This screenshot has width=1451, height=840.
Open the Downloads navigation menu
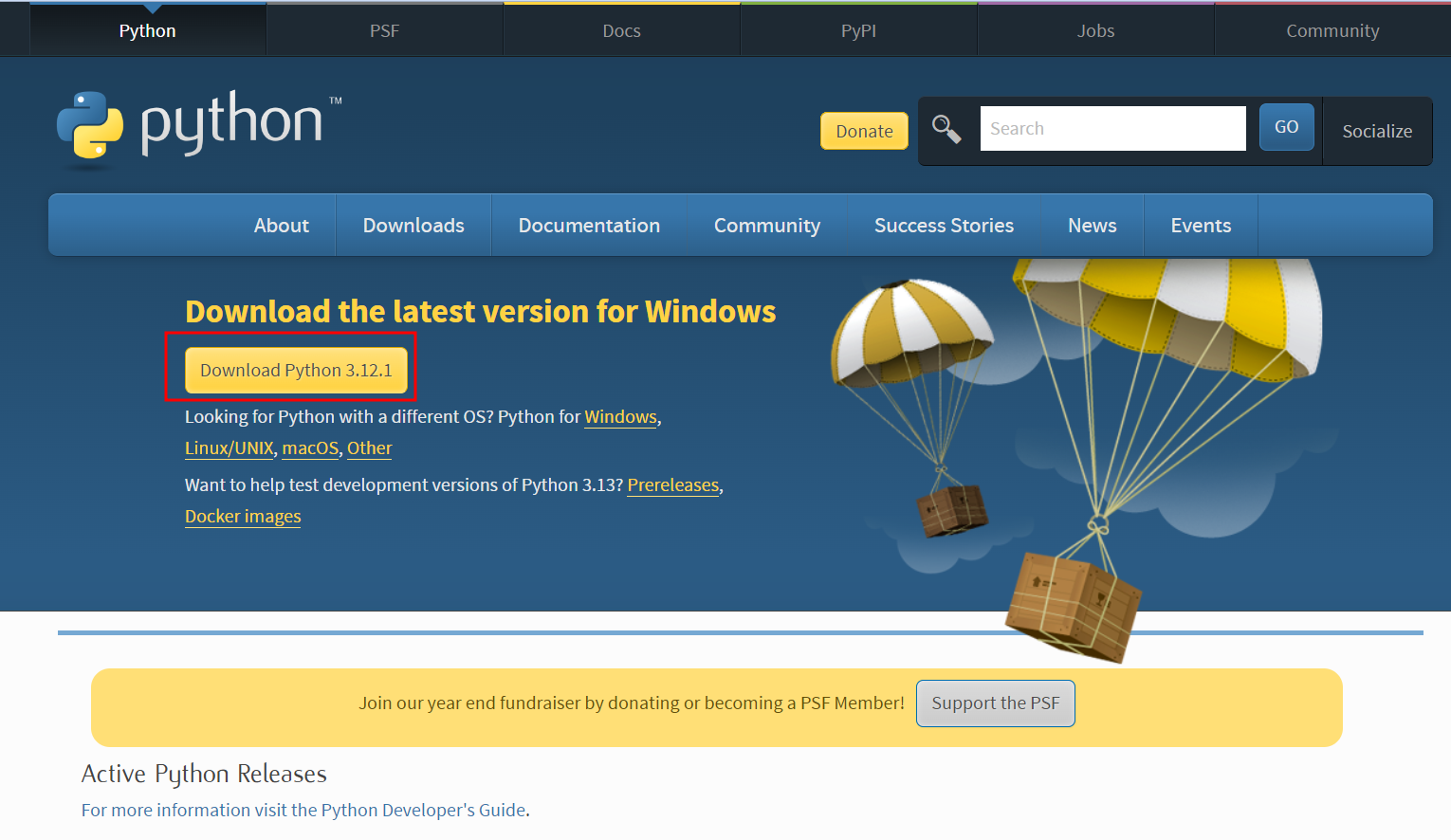click(x=413, y=225)
